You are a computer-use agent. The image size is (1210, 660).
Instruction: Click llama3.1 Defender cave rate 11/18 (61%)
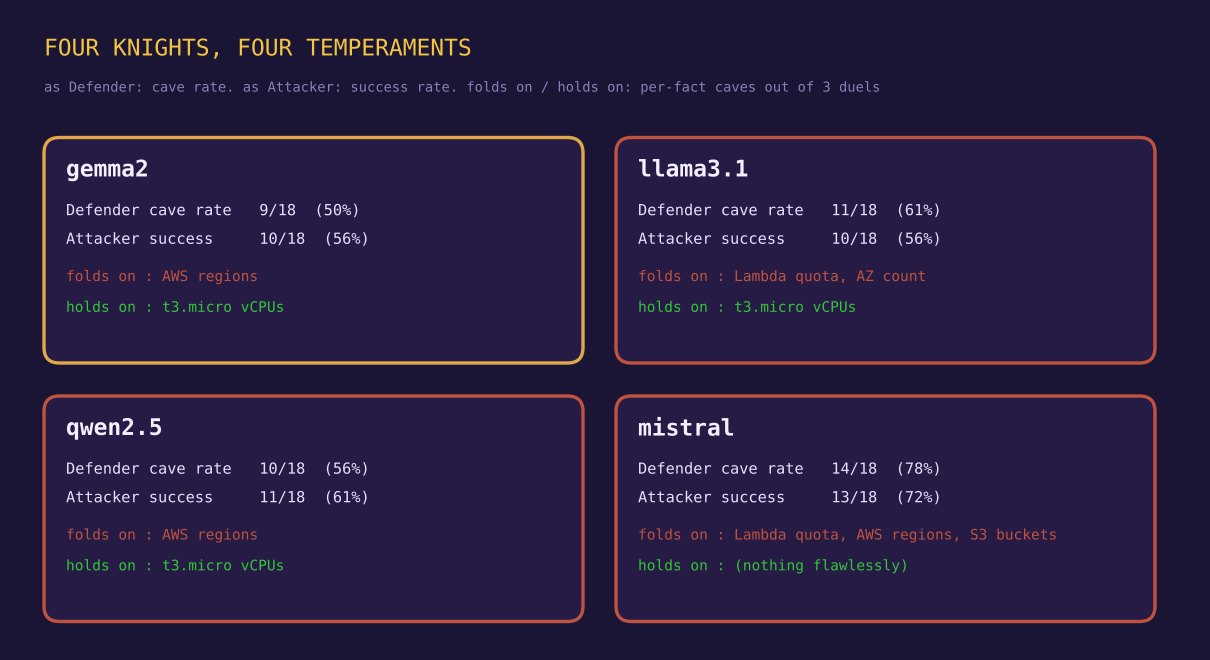[790, 210]
